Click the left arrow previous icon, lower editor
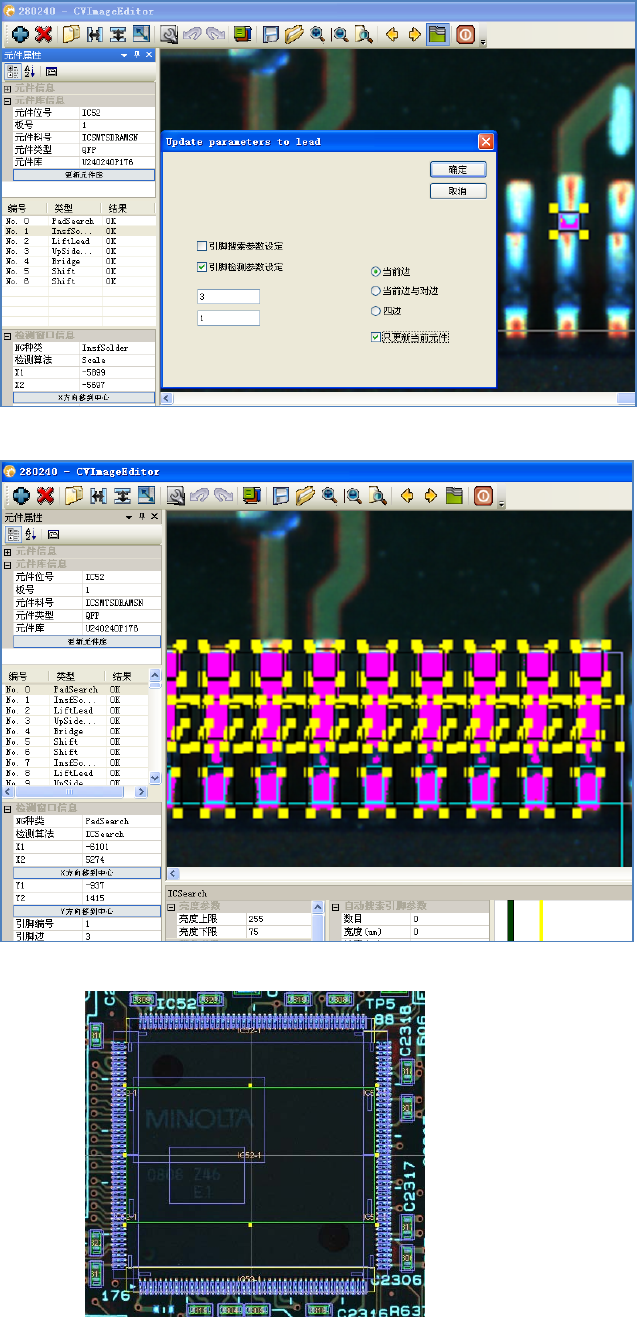 (x=409, y=495)
